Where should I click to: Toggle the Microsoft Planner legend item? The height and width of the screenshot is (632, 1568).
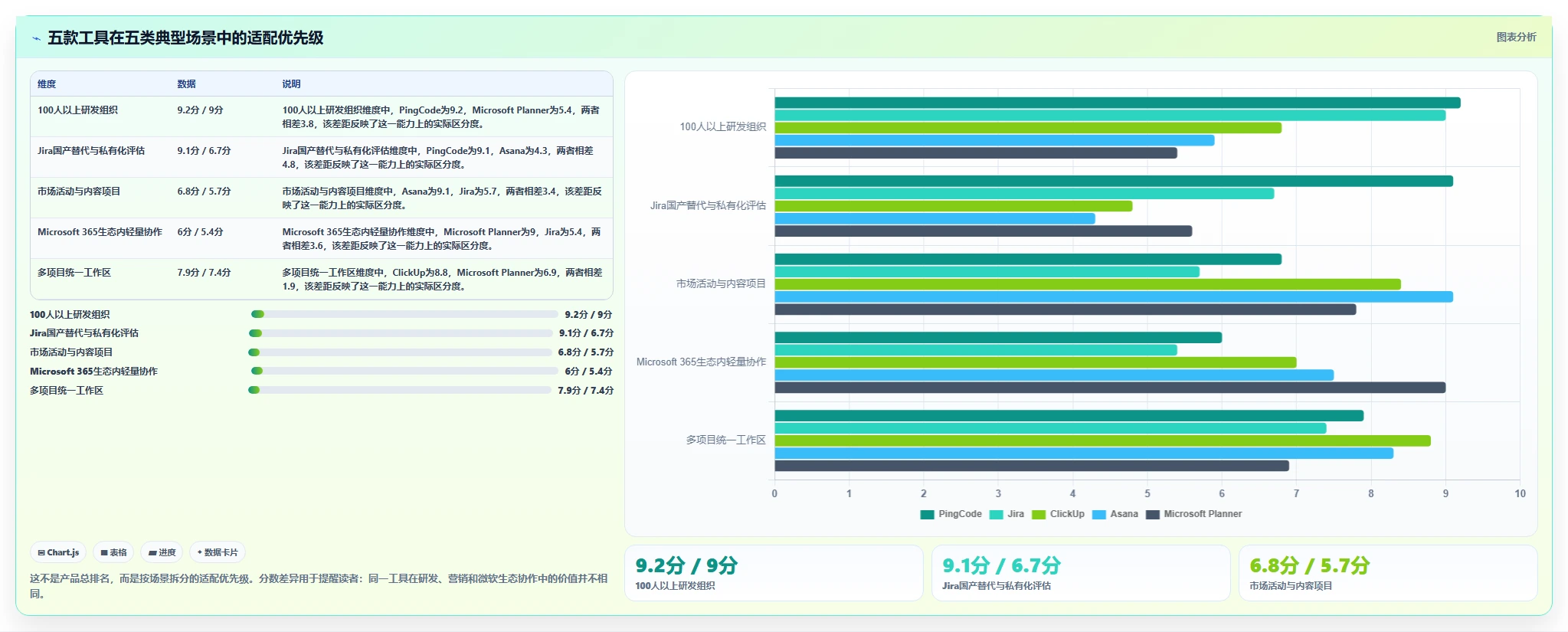(1193, 514)
